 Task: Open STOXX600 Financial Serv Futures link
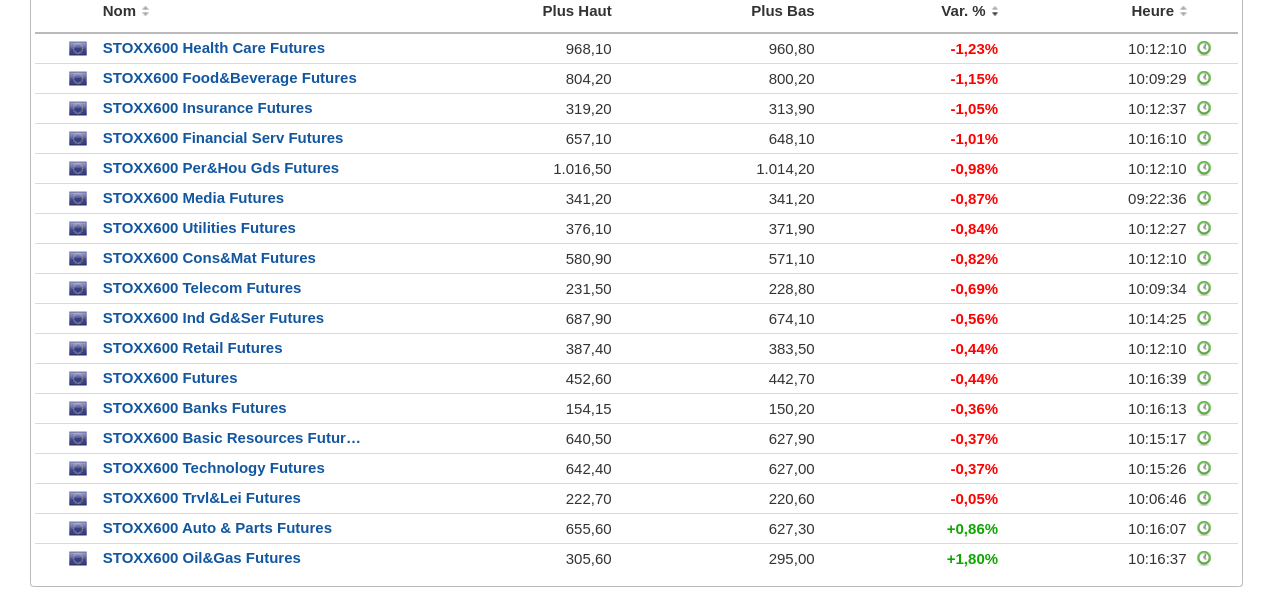[x=222, y=138]
